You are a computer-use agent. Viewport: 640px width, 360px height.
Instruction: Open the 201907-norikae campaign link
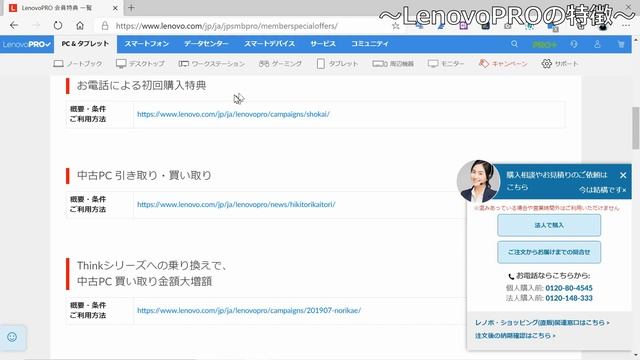249,311
